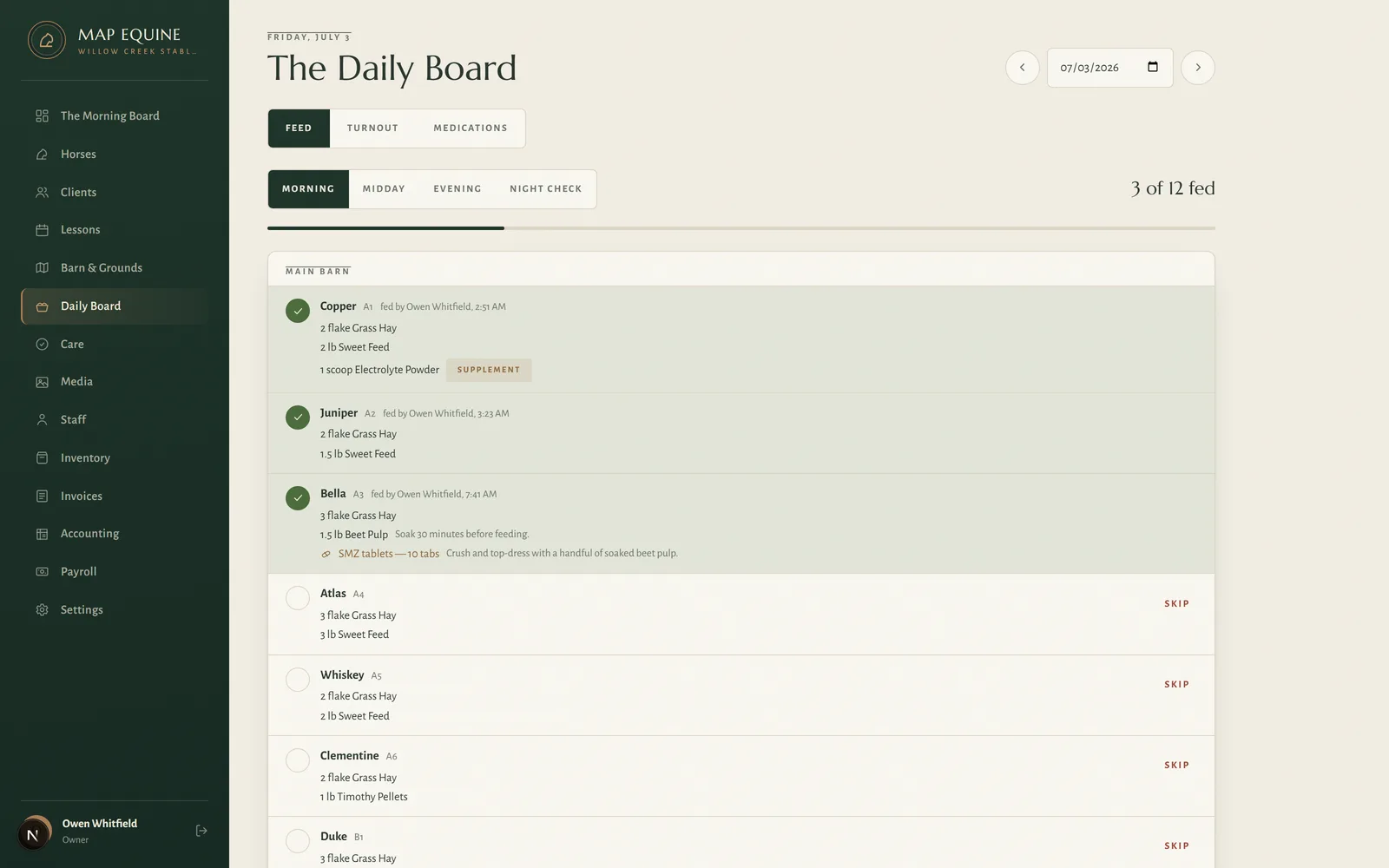1389x868 pixels.
Task: Select the Feed tab
Action: [299, 128]
